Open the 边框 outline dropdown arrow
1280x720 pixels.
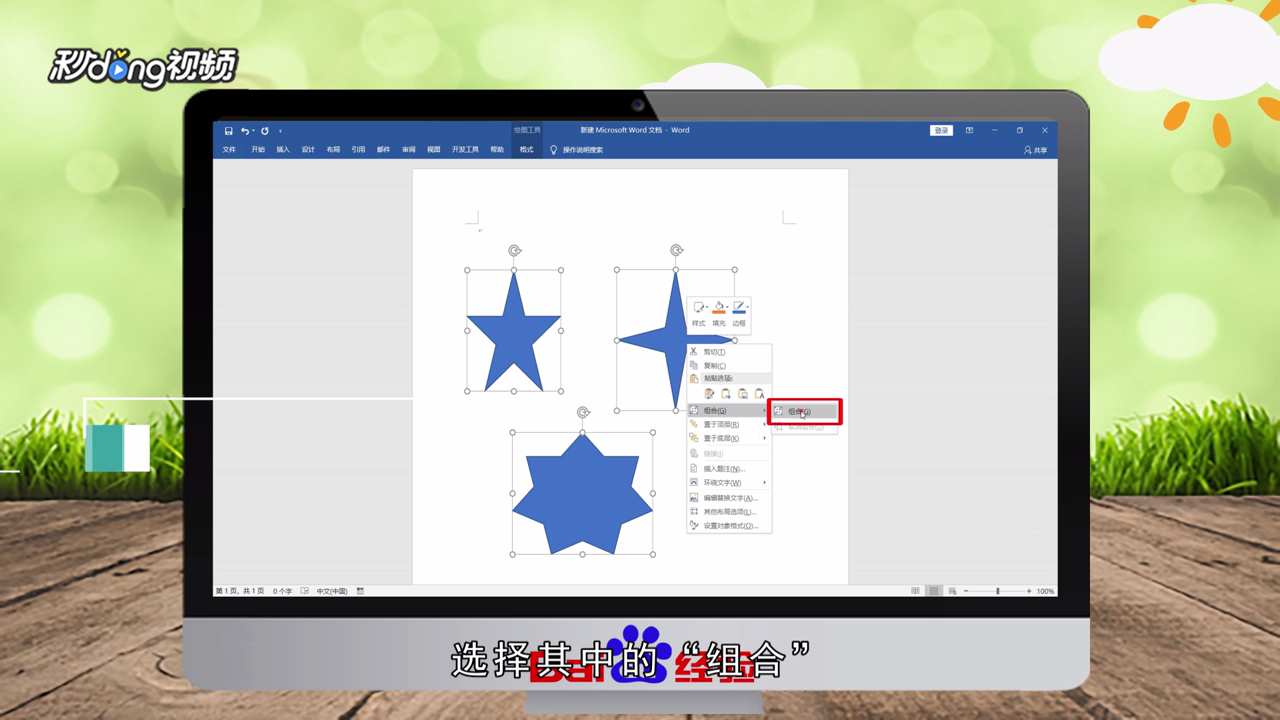pyautogui.click(x=747, y=308)
